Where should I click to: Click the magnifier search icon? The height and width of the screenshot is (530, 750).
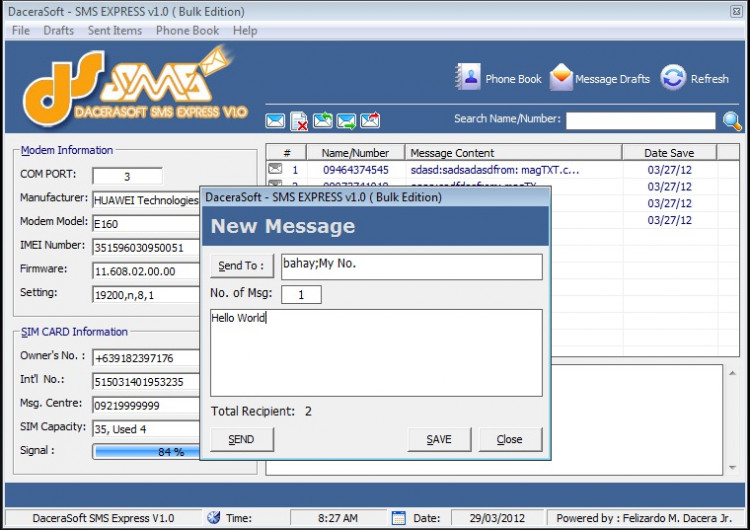(733, 121)
